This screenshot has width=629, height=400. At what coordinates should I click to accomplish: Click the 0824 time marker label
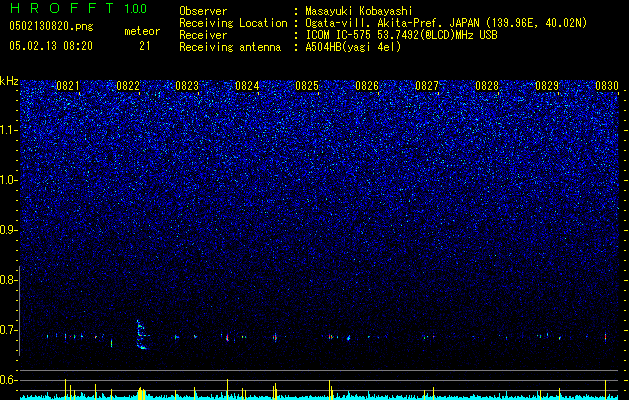247,86
